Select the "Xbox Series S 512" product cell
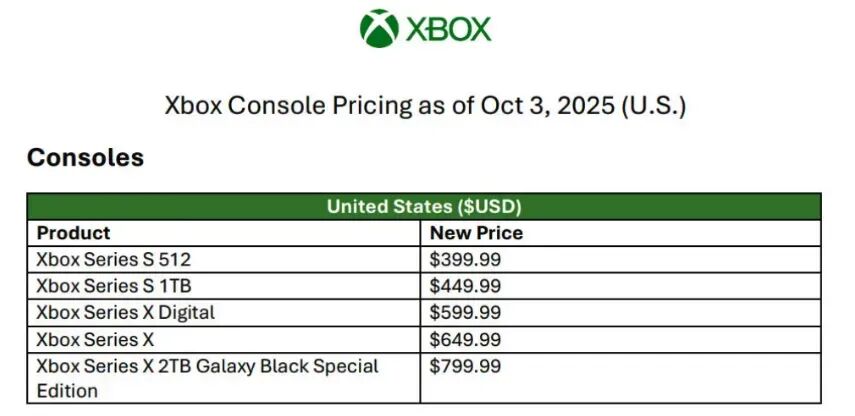Image resolution: width=855 pixels, height=416 pixels. pyautogui.click(x=113, y=260)
